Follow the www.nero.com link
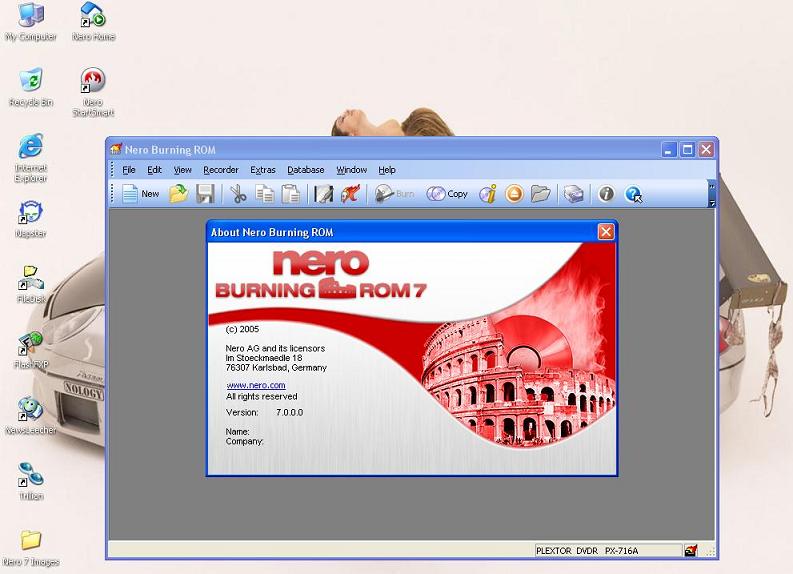Image resolution: width=793 pixels, height=574 pixels. coord(256,385)
